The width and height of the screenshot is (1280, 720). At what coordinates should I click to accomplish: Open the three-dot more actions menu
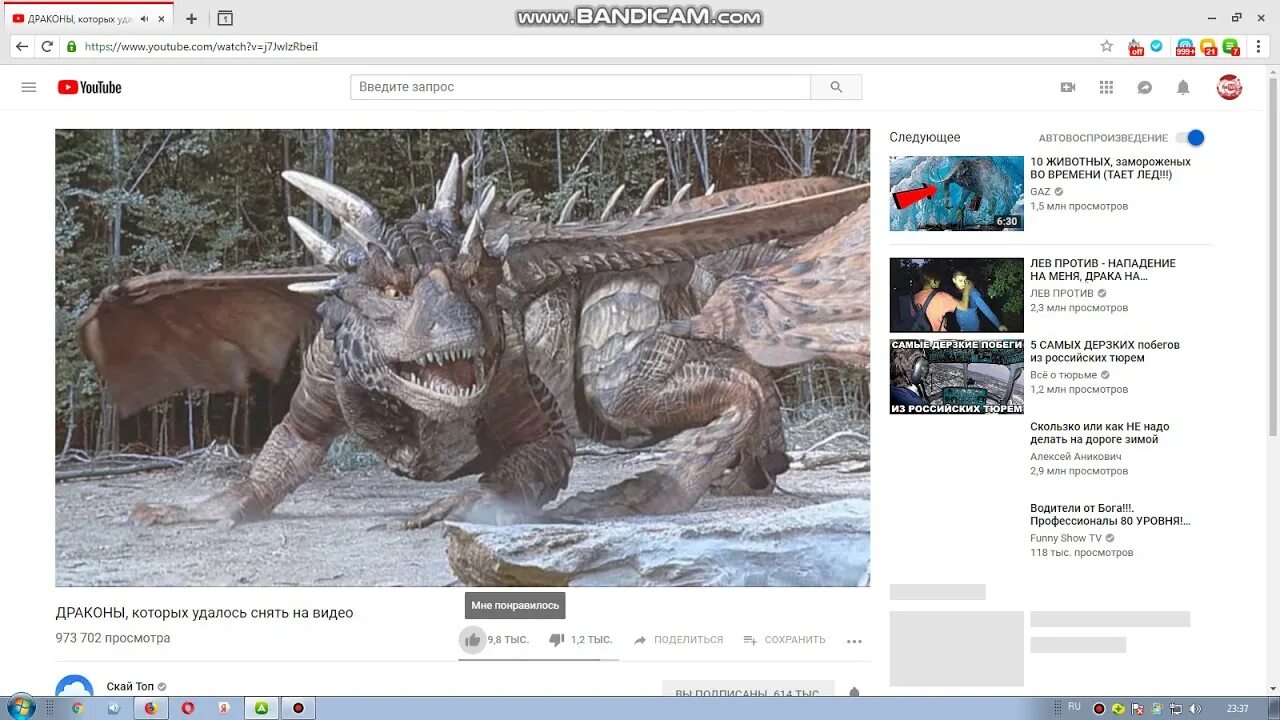pyautogui.click(x=854, y=641)
